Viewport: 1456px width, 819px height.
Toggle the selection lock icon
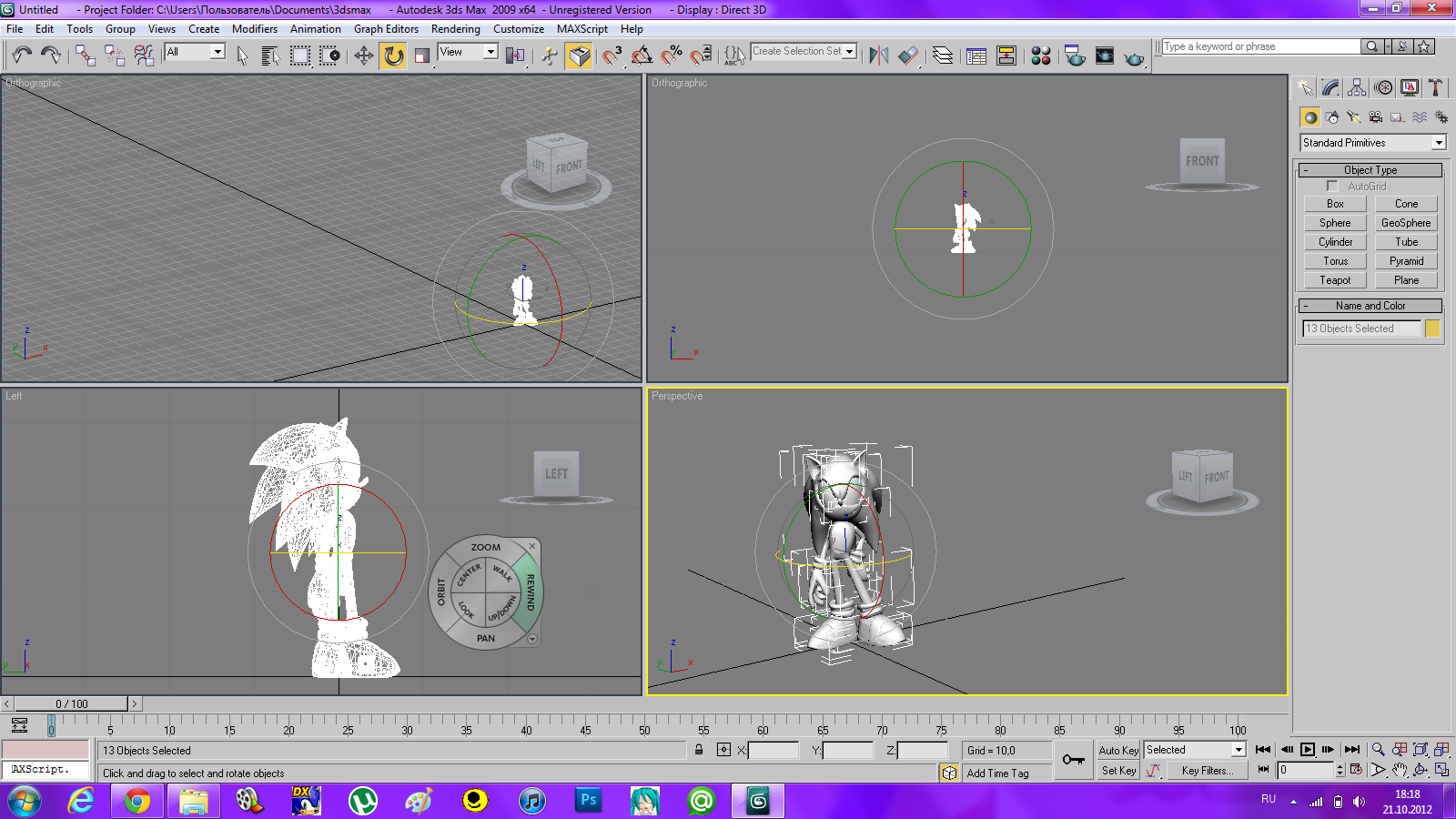(699, 750)
